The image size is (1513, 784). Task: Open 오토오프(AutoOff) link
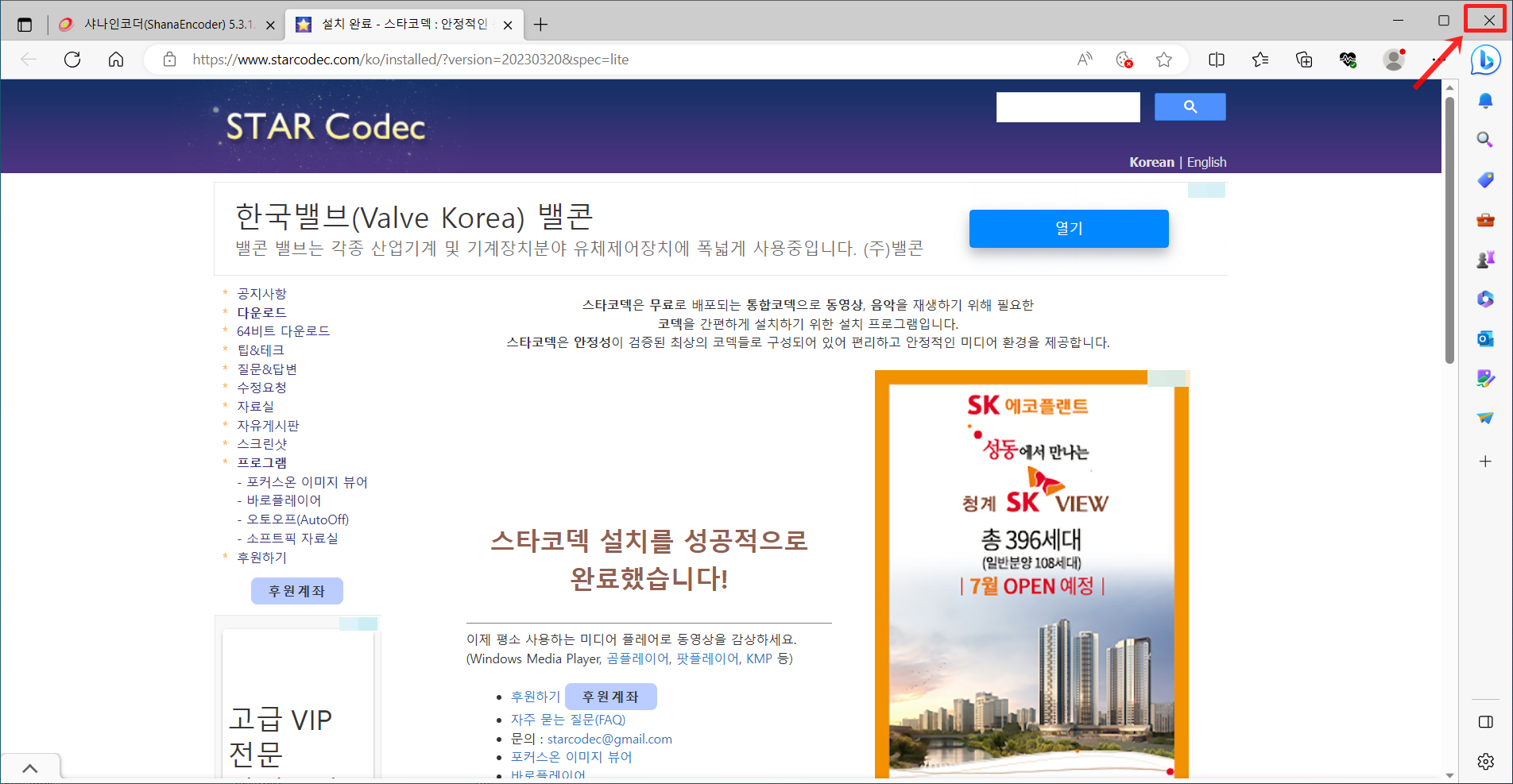tap(297, 519)
